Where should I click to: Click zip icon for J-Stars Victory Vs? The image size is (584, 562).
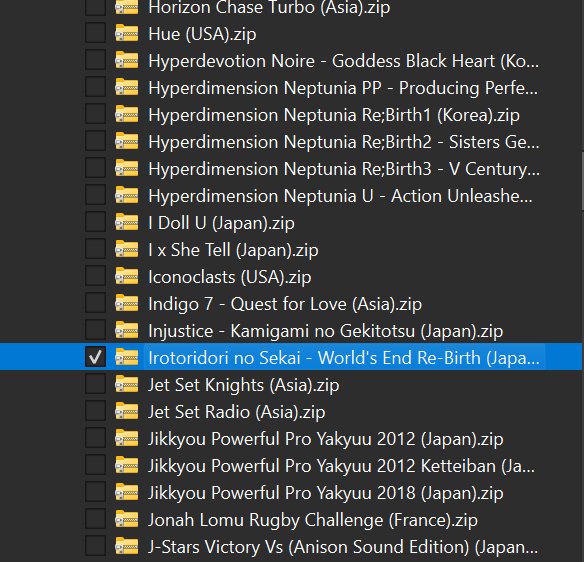[x=127, y=546]
